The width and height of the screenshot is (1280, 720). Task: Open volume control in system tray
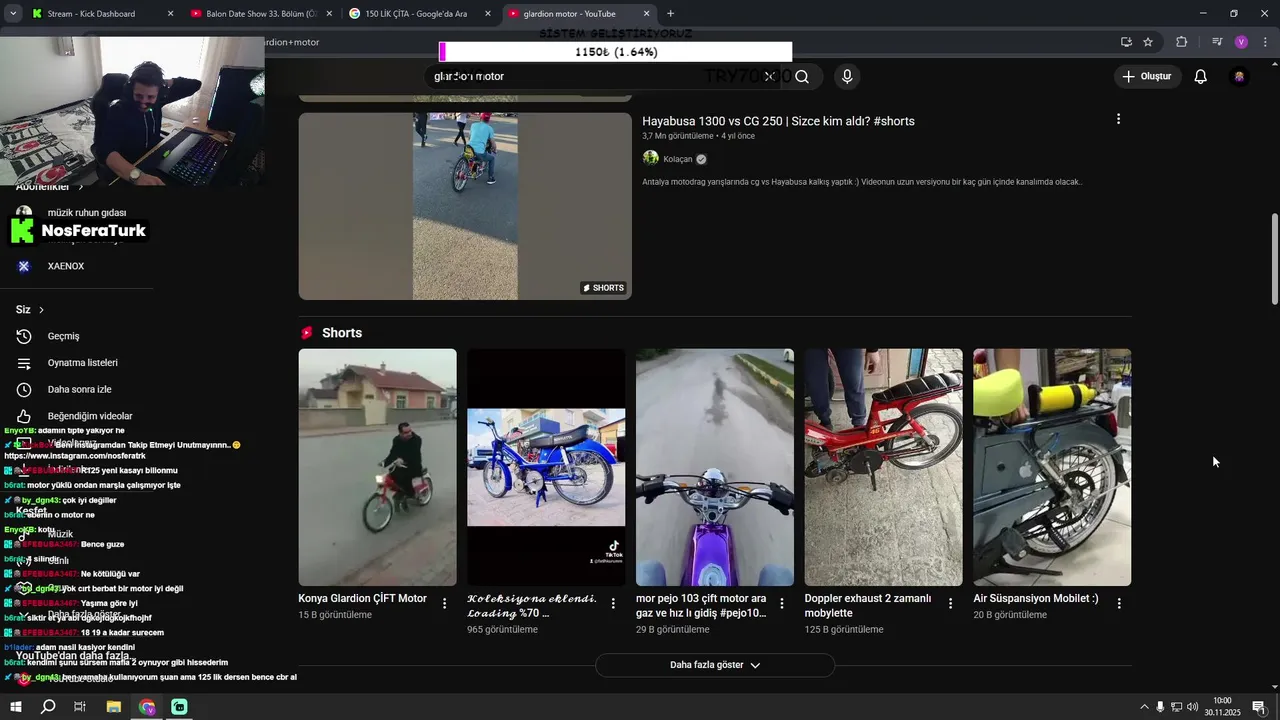coord(1193,707)
